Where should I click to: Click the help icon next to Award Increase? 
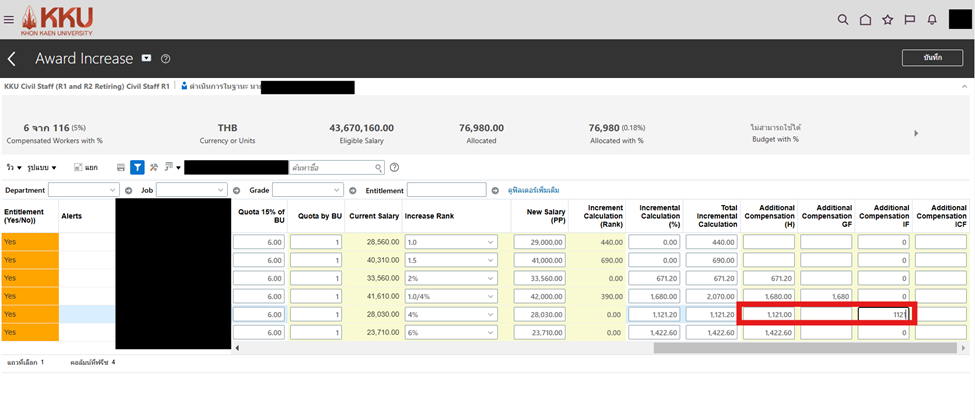(x=166, y=59)
